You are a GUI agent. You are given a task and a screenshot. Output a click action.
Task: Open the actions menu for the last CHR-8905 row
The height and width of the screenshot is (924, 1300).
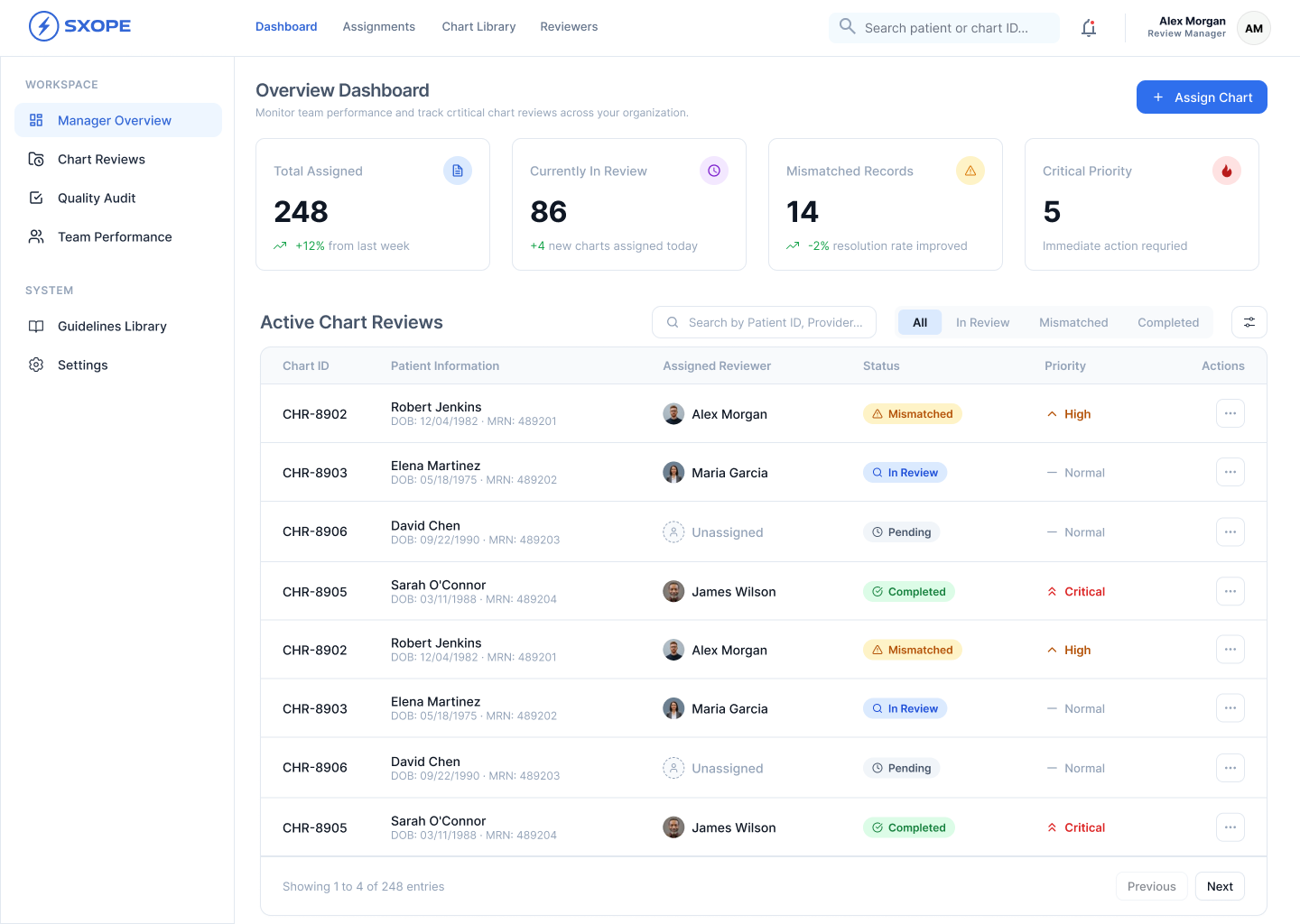(1230, 827)
